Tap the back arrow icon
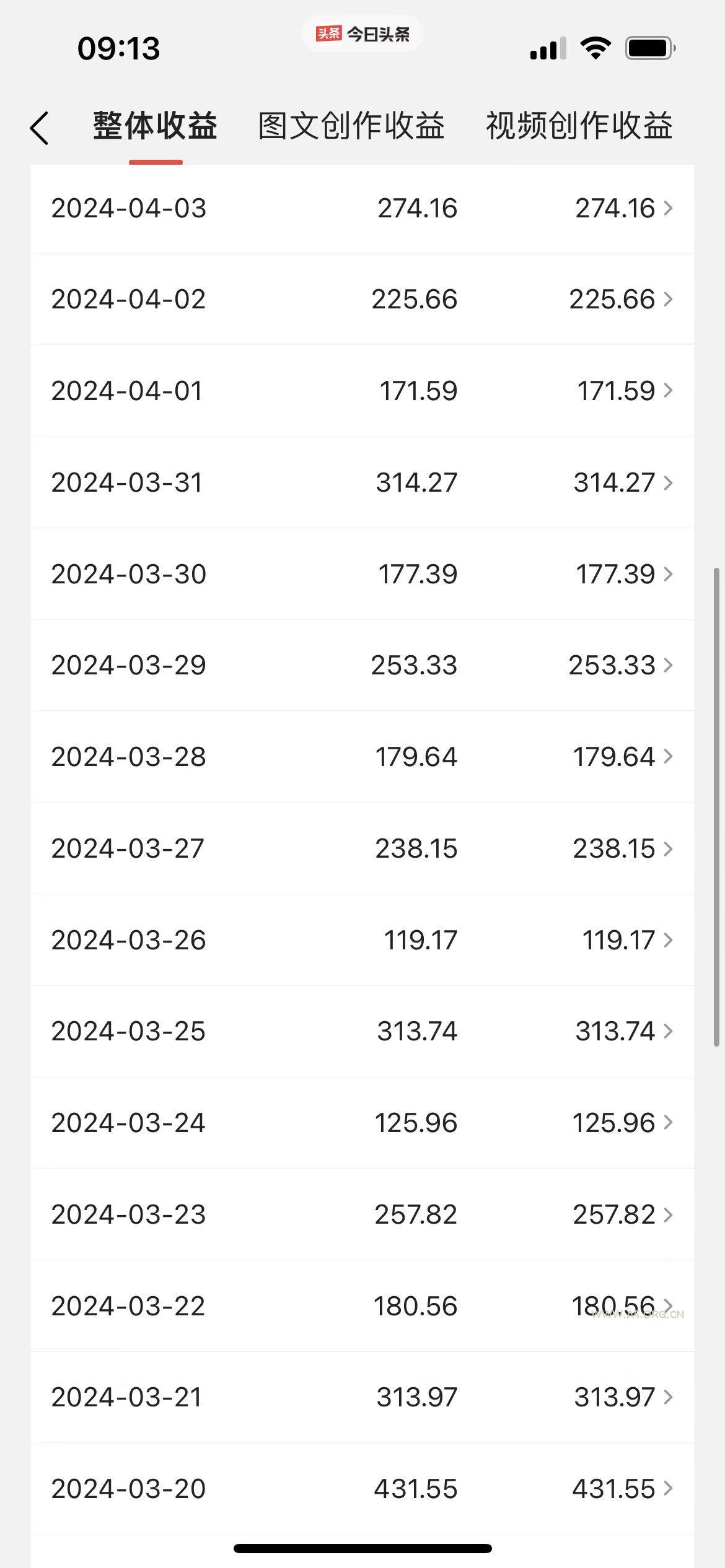This screenshot has height=1568, width=725. pyautogui.click(x=40, y=128)
